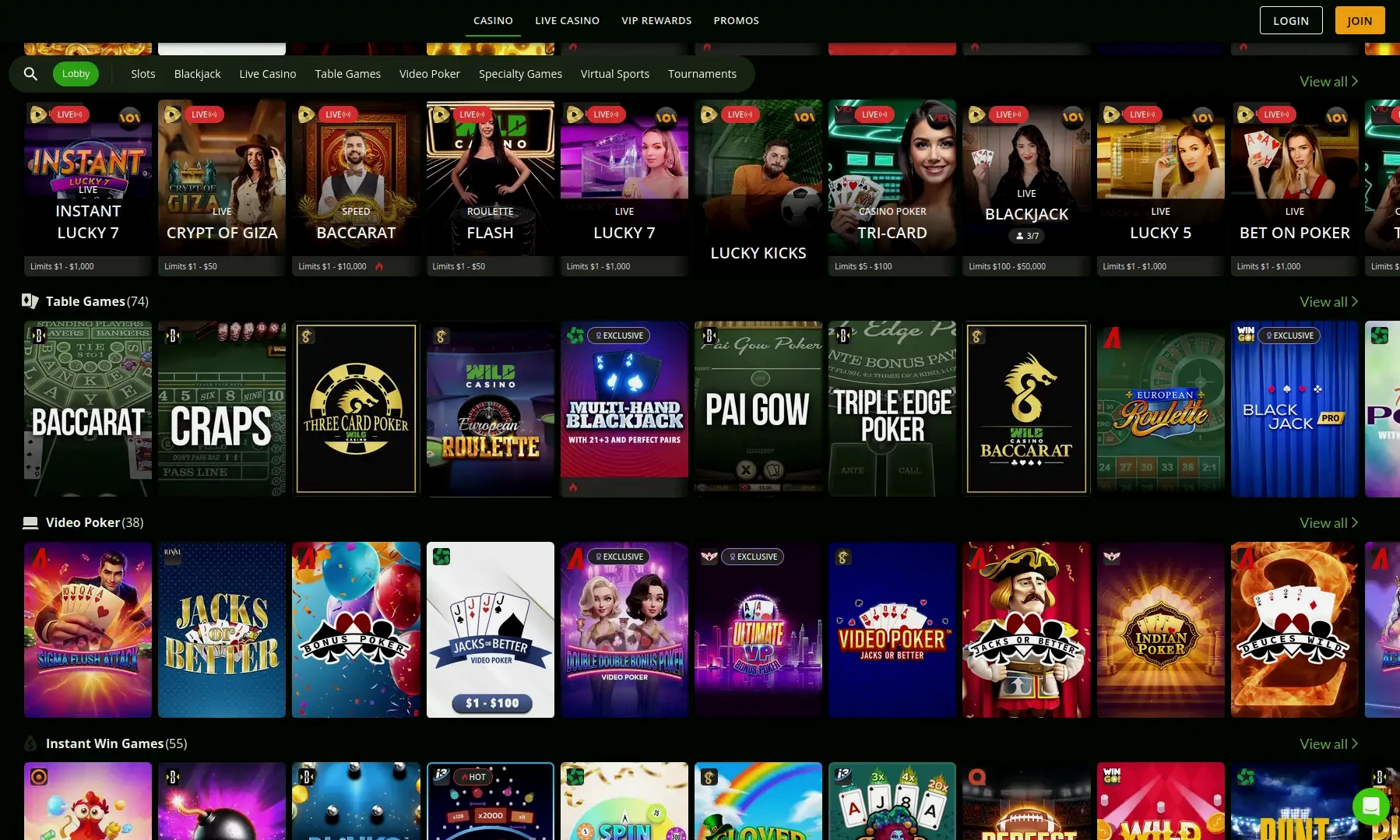1400x840 pixels.
Task: Click the search magnifier icon
Action: pyautogui.click(x=30, y=73)
